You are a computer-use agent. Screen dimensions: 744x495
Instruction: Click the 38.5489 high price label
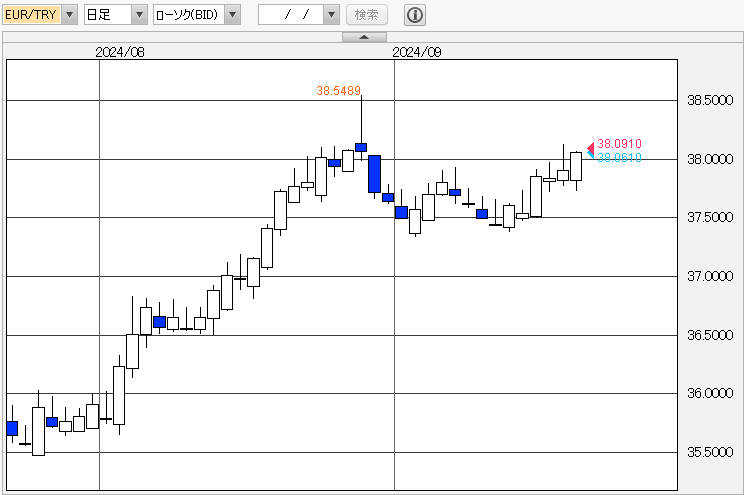point(338,90)
